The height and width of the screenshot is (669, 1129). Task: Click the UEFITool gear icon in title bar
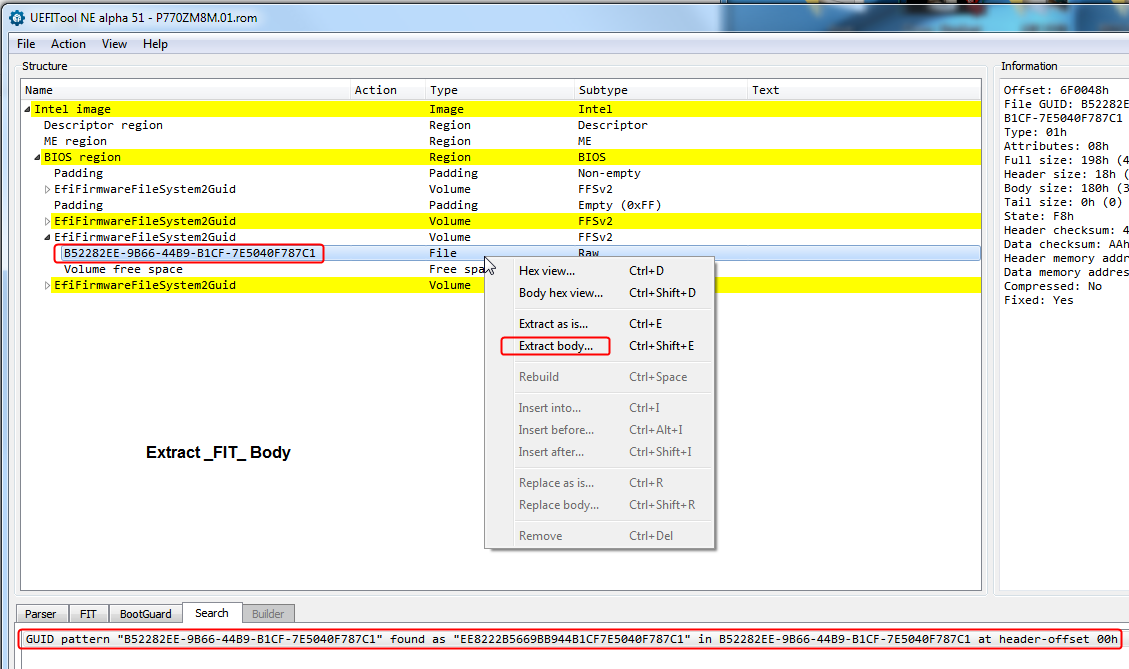[17, 17]
